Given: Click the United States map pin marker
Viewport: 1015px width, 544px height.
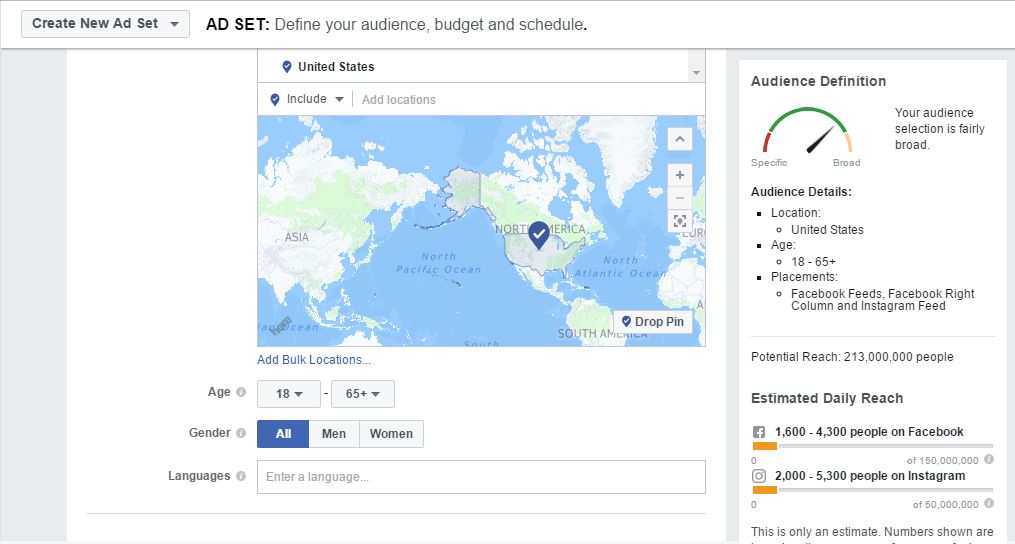Looking at the screenshot, I should pos(539,235).
